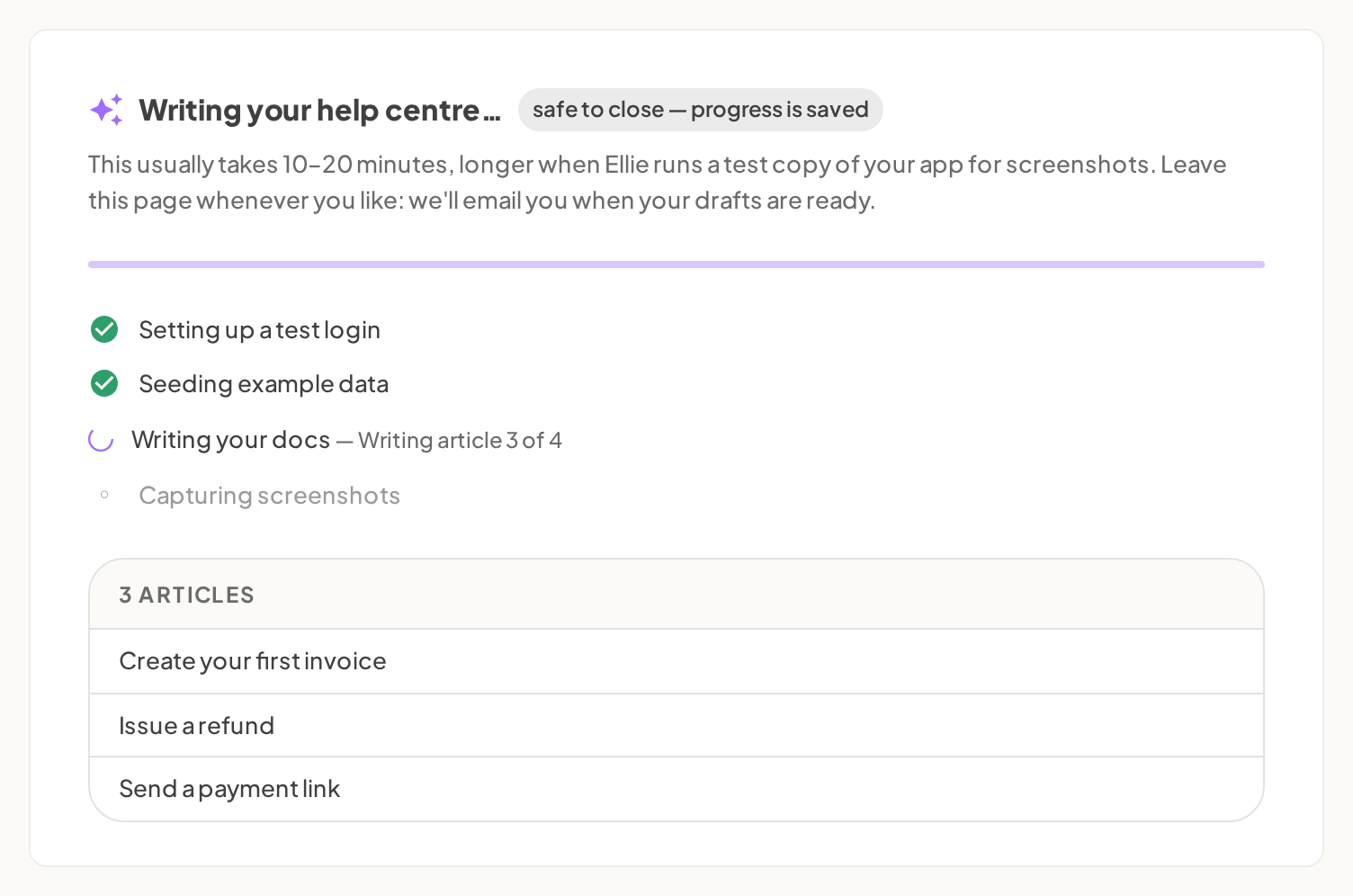Click the '3 ARTICLES' list header
The height and width of the screenshot is (896, 1353).
[x=676, y=595]
